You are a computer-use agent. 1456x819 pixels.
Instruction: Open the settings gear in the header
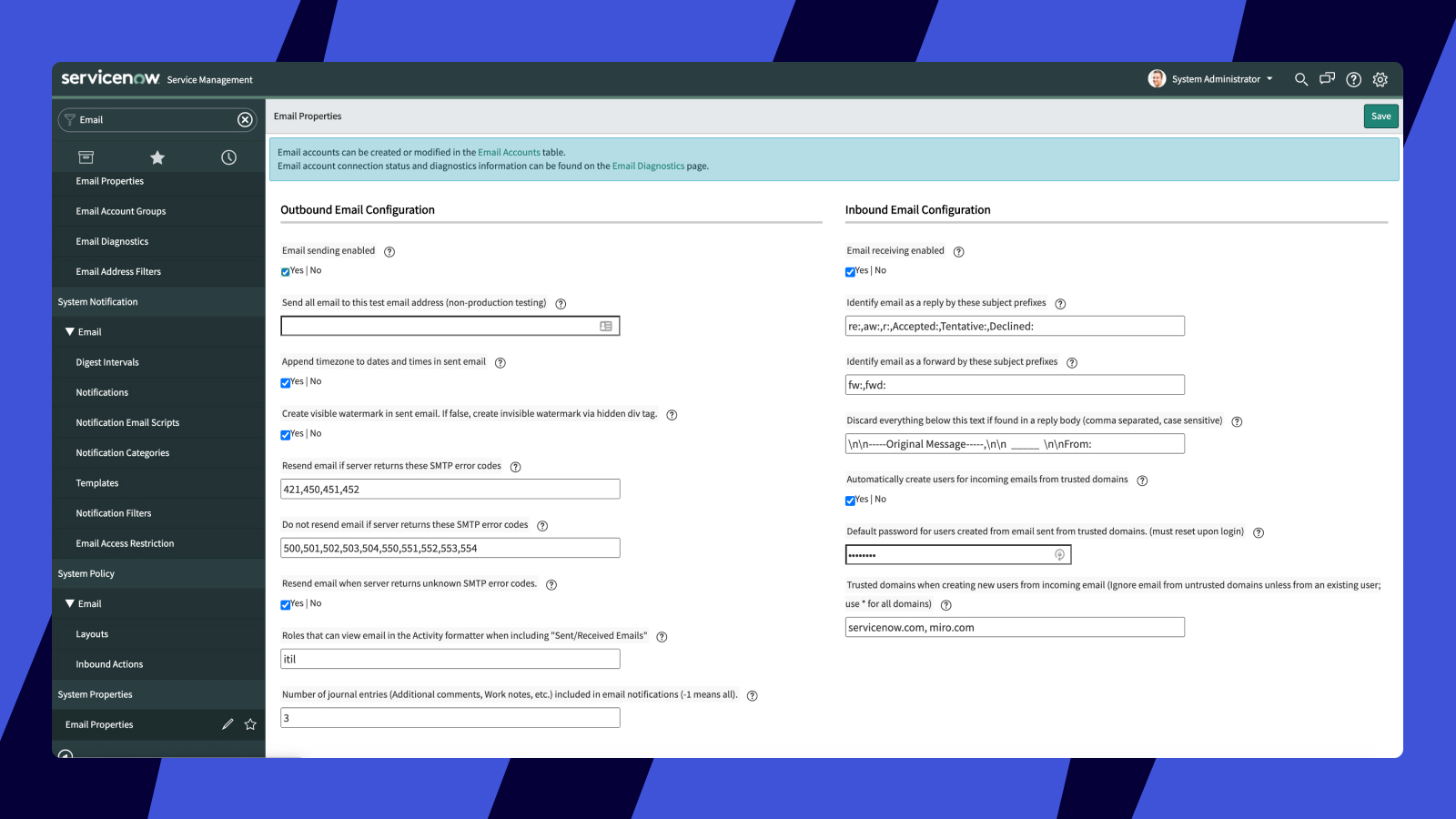1380,79
